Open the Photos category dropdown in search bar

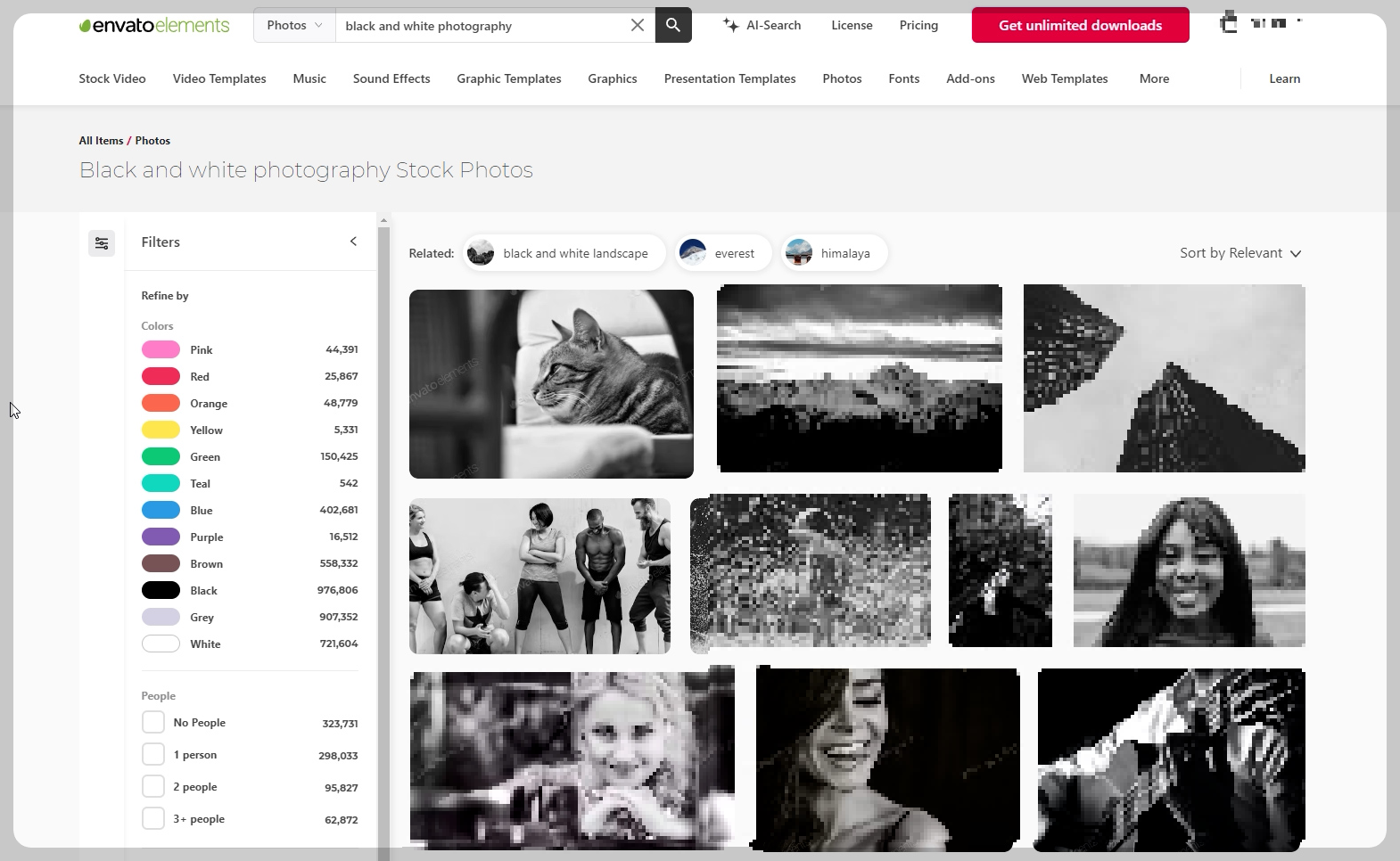pos(294,25)
